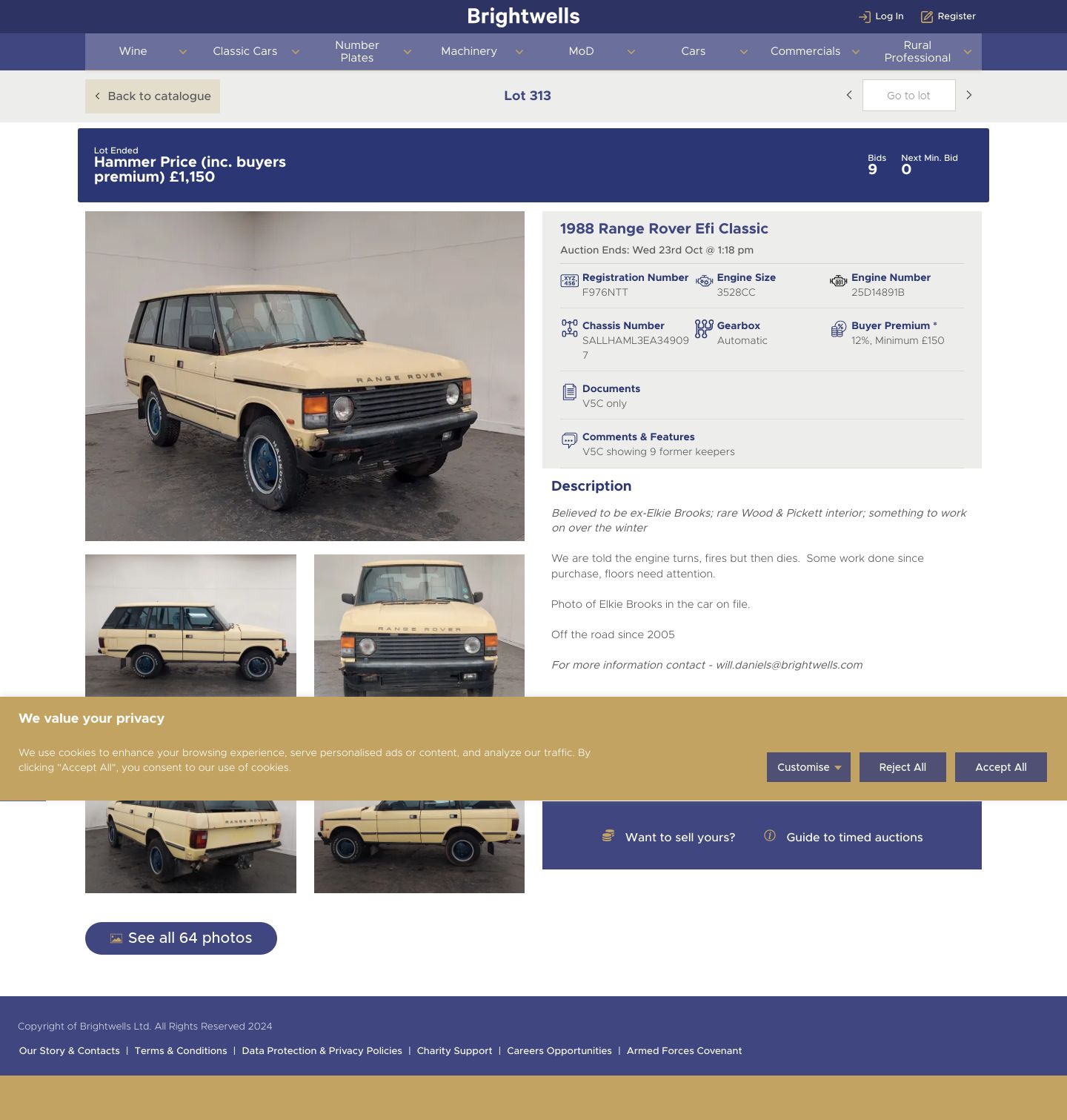1067x1120 pixels.
Task: Click the Log In arrow icon
Action: pyautogui.click(x=864, y=16)
